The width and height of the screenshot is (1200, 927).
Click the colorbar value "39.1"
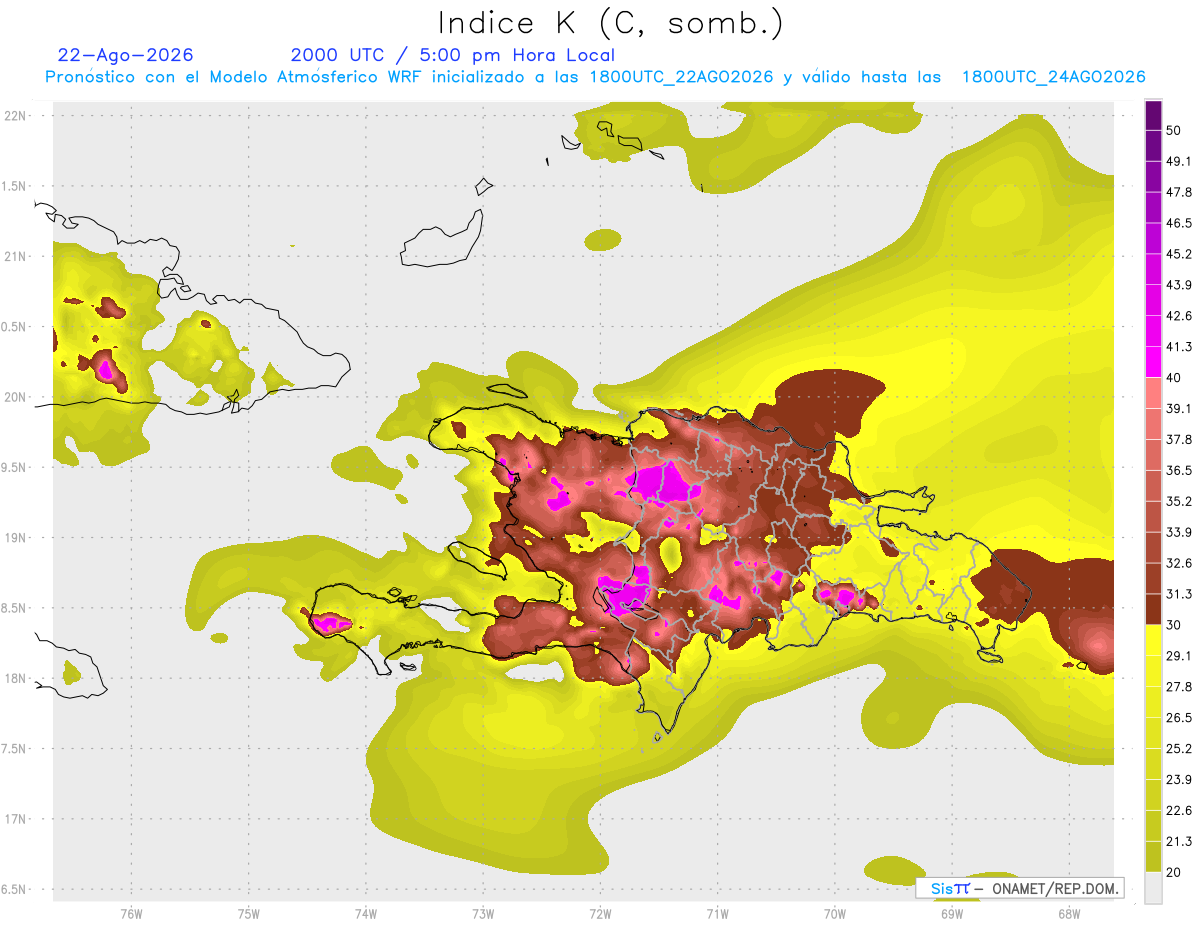coord(1179,408)
